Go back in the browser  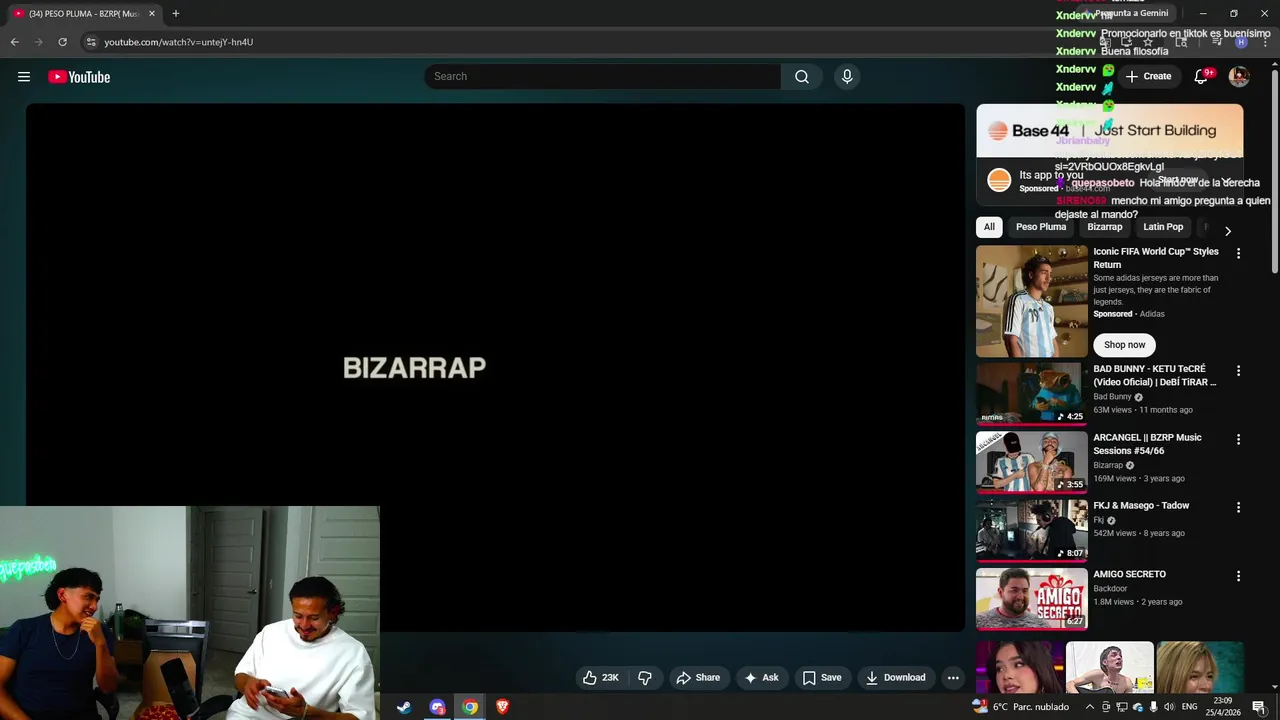coord(14,42)
